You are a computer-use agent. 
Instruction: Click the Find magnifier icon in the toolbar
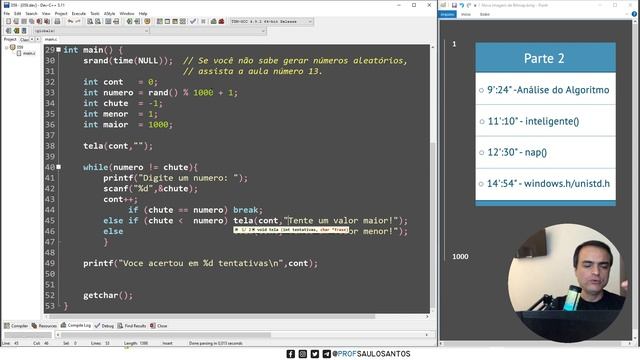pyautogui.click(x=90, y=21)
